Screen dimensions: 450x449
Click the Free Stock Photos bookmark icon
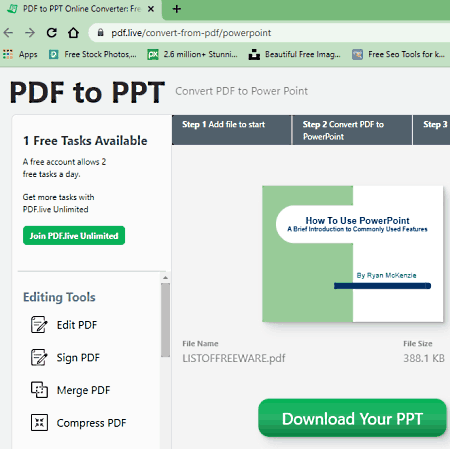coord(53,54)
